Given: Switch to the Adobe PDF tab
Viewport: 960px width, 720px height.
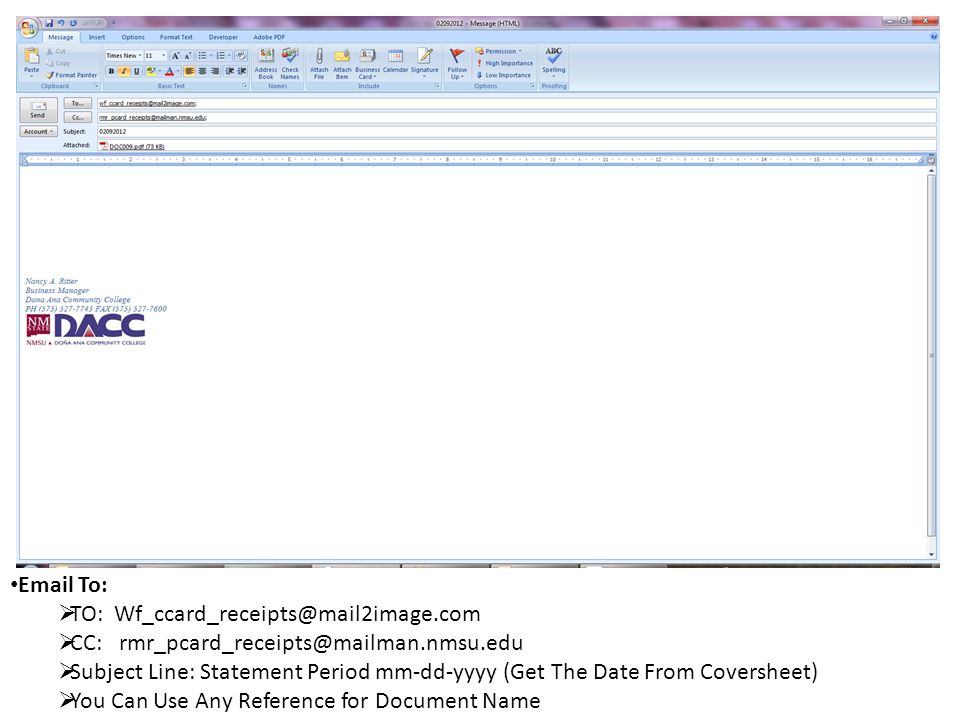Looking at the screenshot, I should point(269,37).
